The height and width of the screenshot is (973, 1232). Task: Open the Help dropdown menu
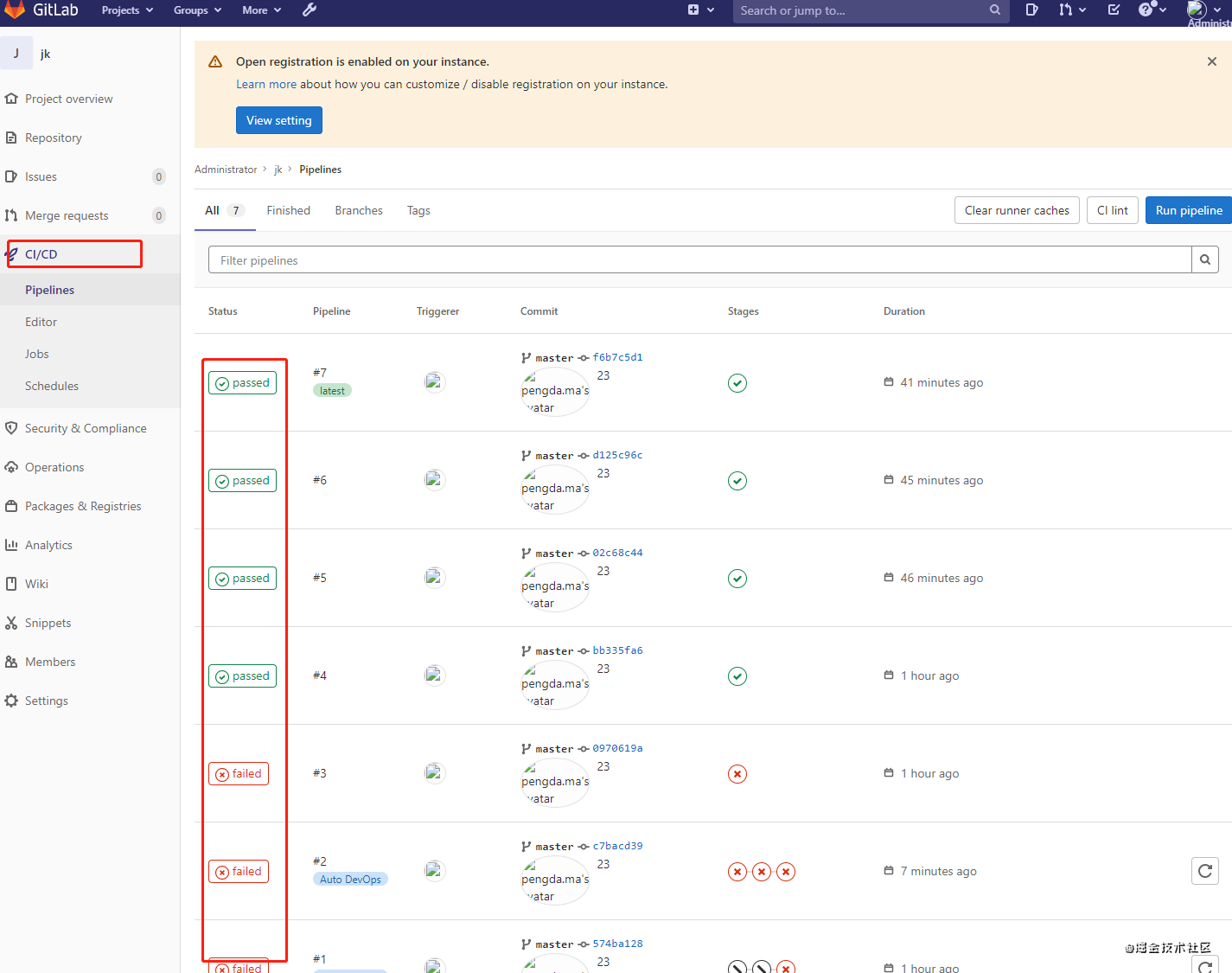click(x=1152, y=10)
